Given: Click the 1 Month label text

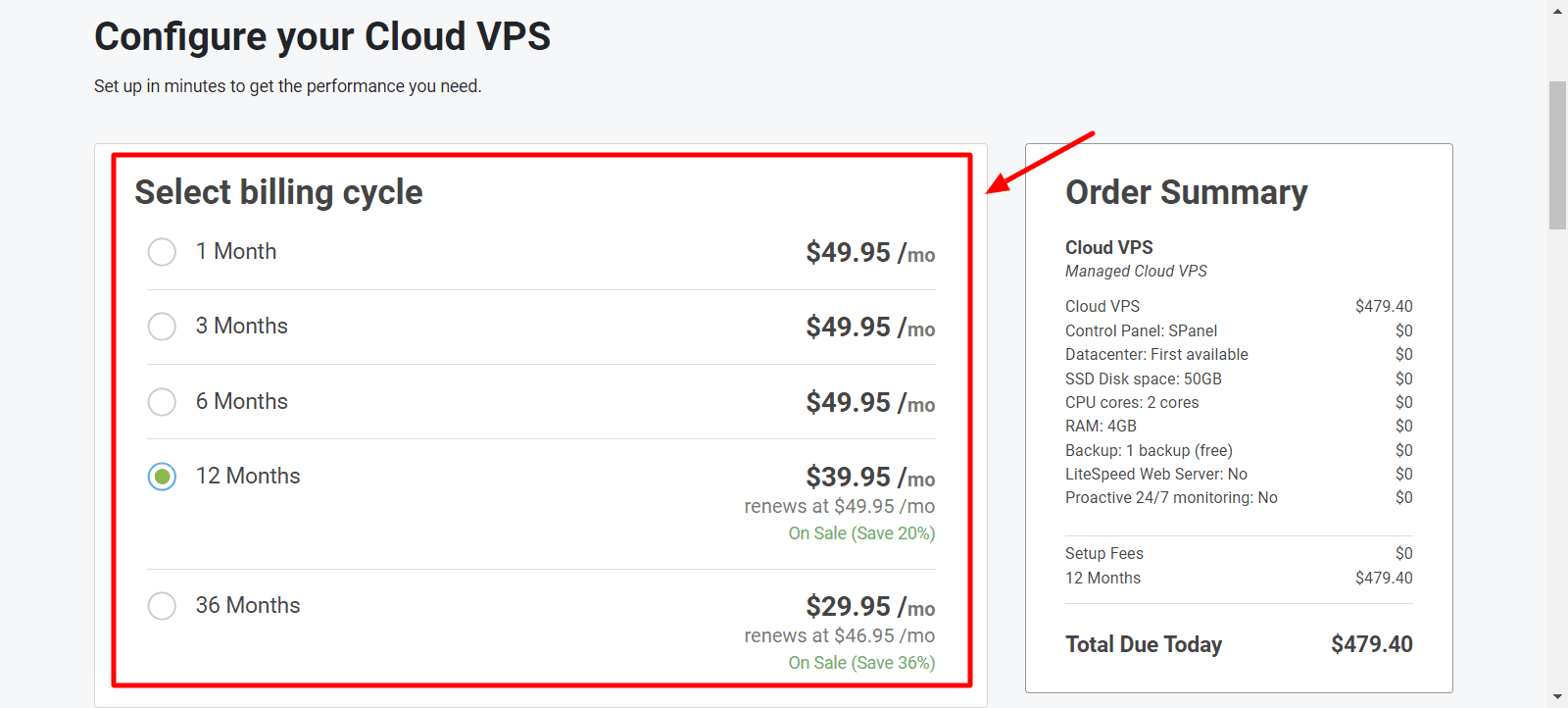Looking at the screenshot, I should point(236,251).
